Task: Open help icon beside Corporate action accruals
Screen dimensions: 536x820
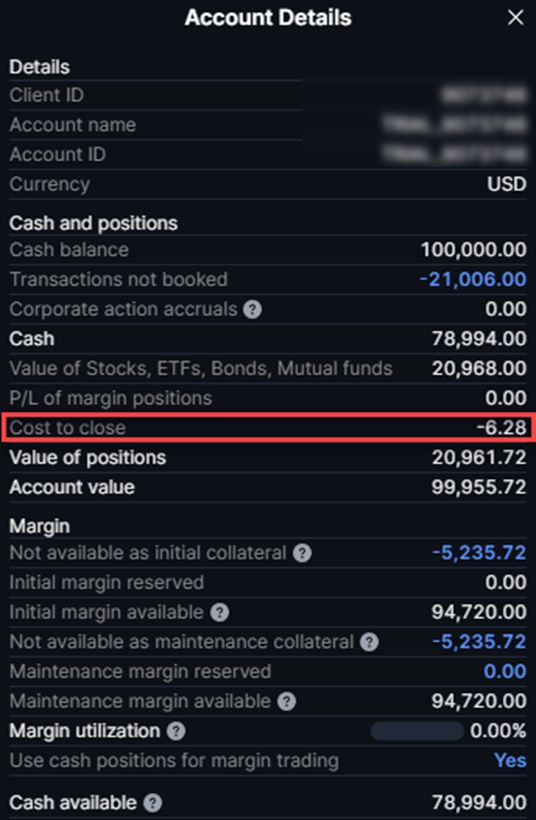Action: tap(252, 310)
